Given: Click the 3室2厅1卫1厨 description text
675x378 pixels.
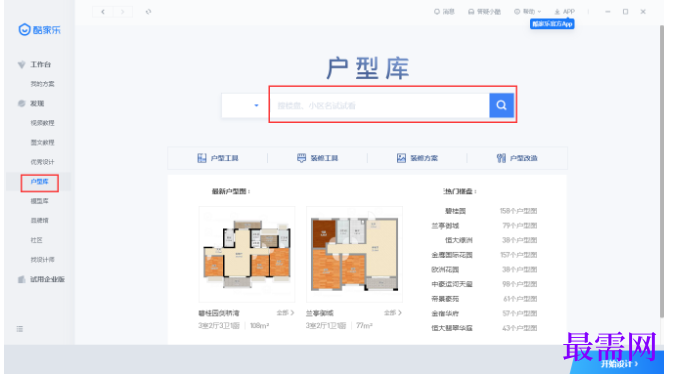Looking at the screenshot, I should click(x=326, y=326).
